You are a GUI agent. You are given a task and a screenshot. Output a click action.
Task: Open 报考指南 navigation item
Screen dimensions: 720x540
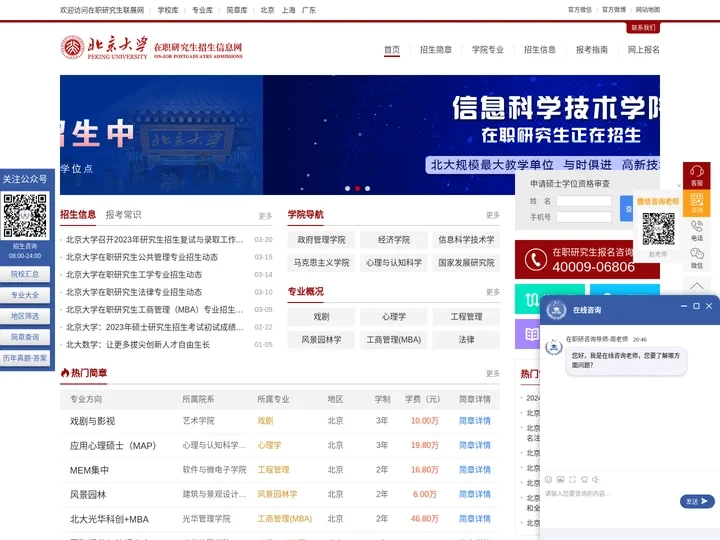(x=591, y=50)
